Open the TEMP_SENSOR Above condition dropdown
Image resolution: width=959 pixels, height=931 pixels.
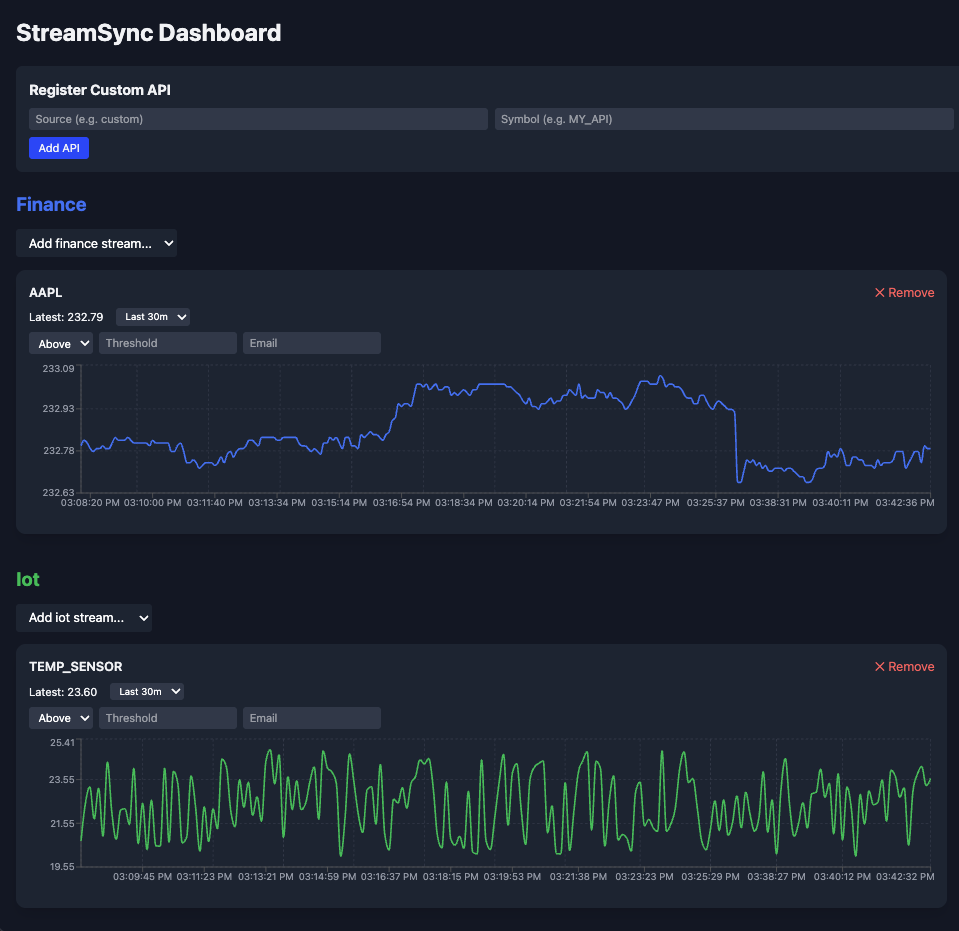pyautogui.click(x=61, y=718)
